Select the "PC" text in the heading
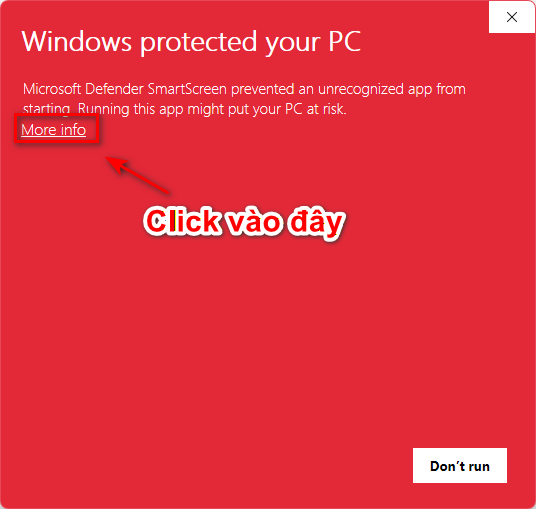The image size is (536, 509). pos(345,42)
